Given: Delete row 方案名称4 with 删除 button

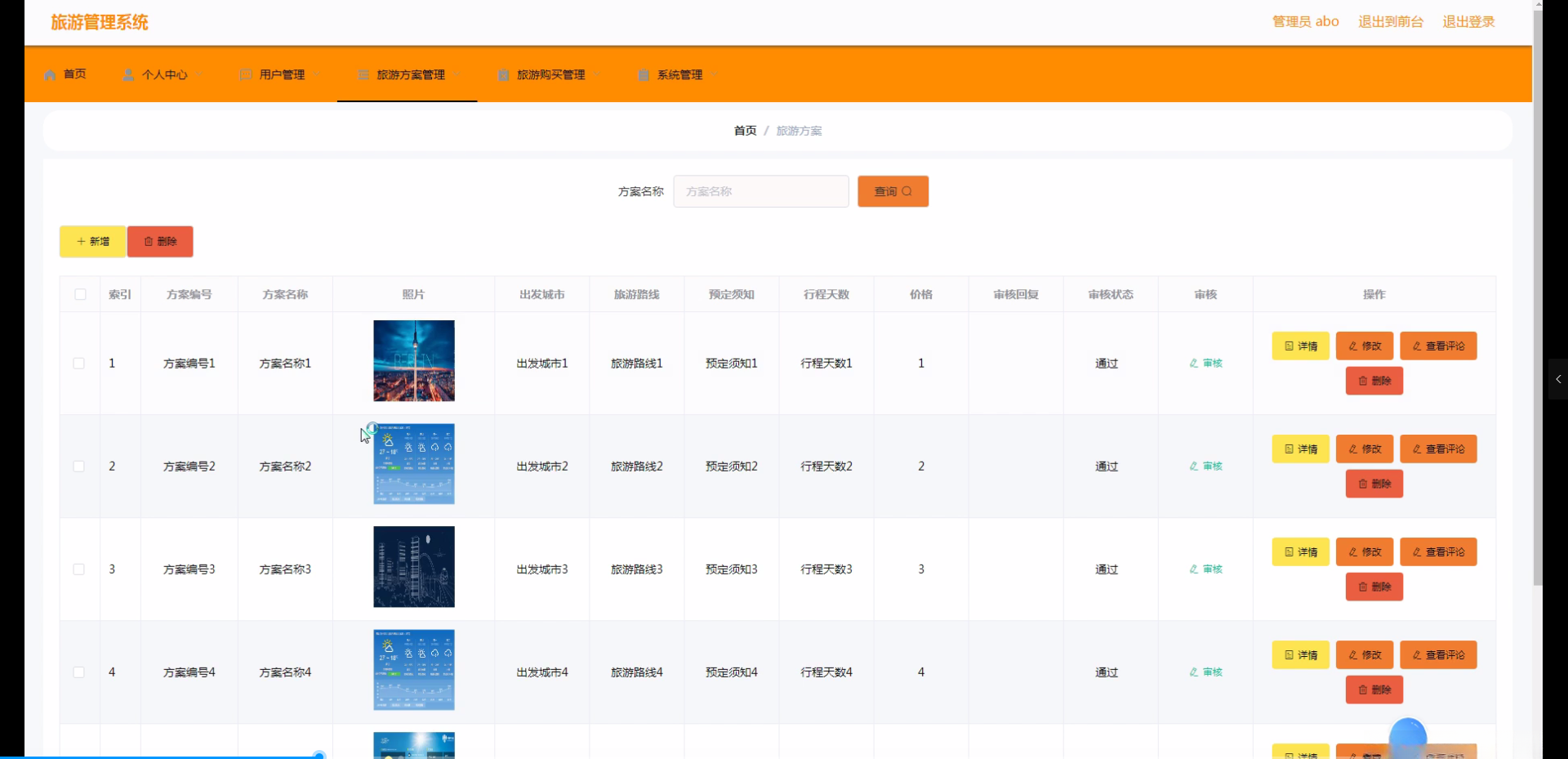Looking at the screenshot, I should point(1374,690).
